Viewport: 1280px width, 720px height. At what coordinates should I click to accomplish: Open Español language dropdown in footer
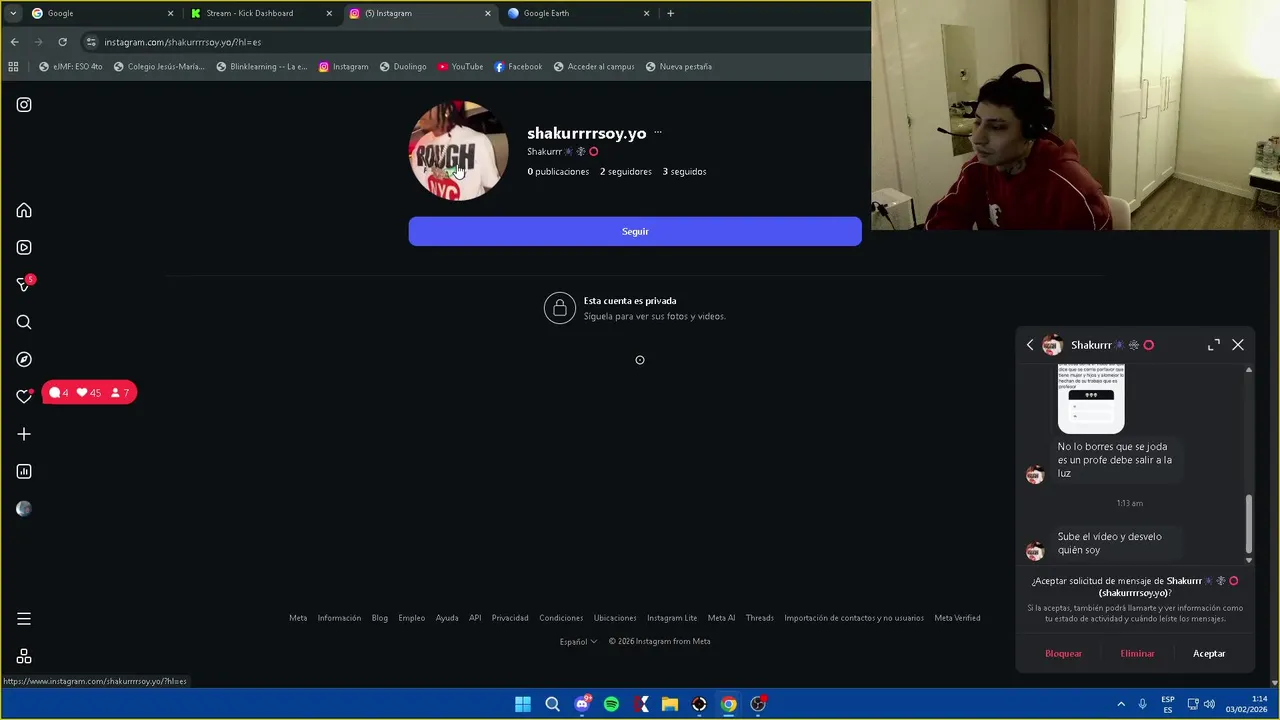tap(578, 642)
